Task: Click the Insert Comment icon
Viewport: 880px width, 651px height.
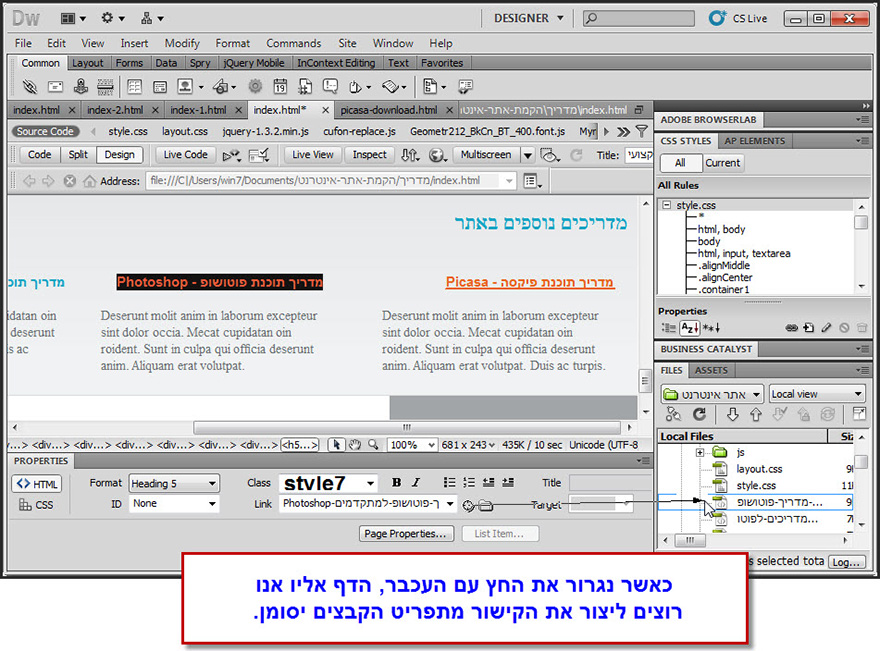Action: click(x=330, y=86)
